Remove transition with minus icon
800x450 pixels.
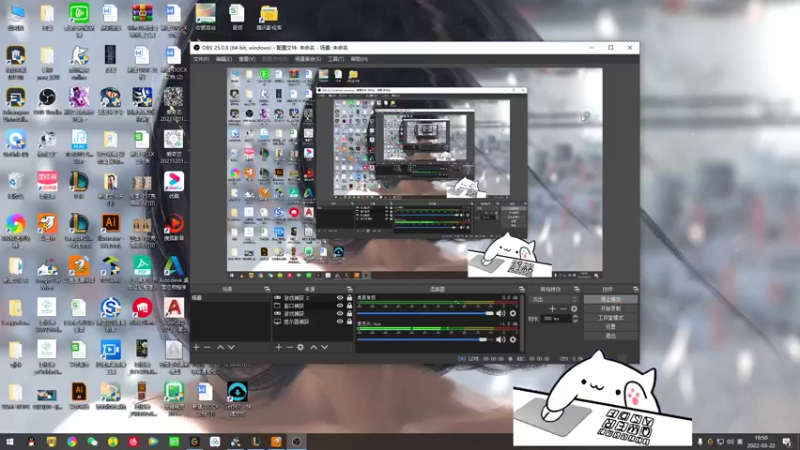[563, 309]
